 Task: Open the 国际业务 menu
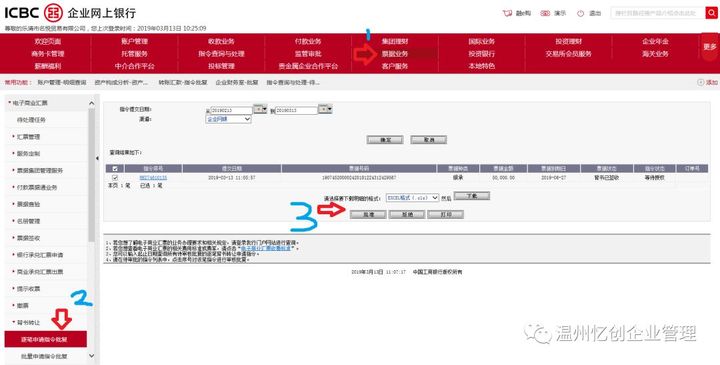482,41
